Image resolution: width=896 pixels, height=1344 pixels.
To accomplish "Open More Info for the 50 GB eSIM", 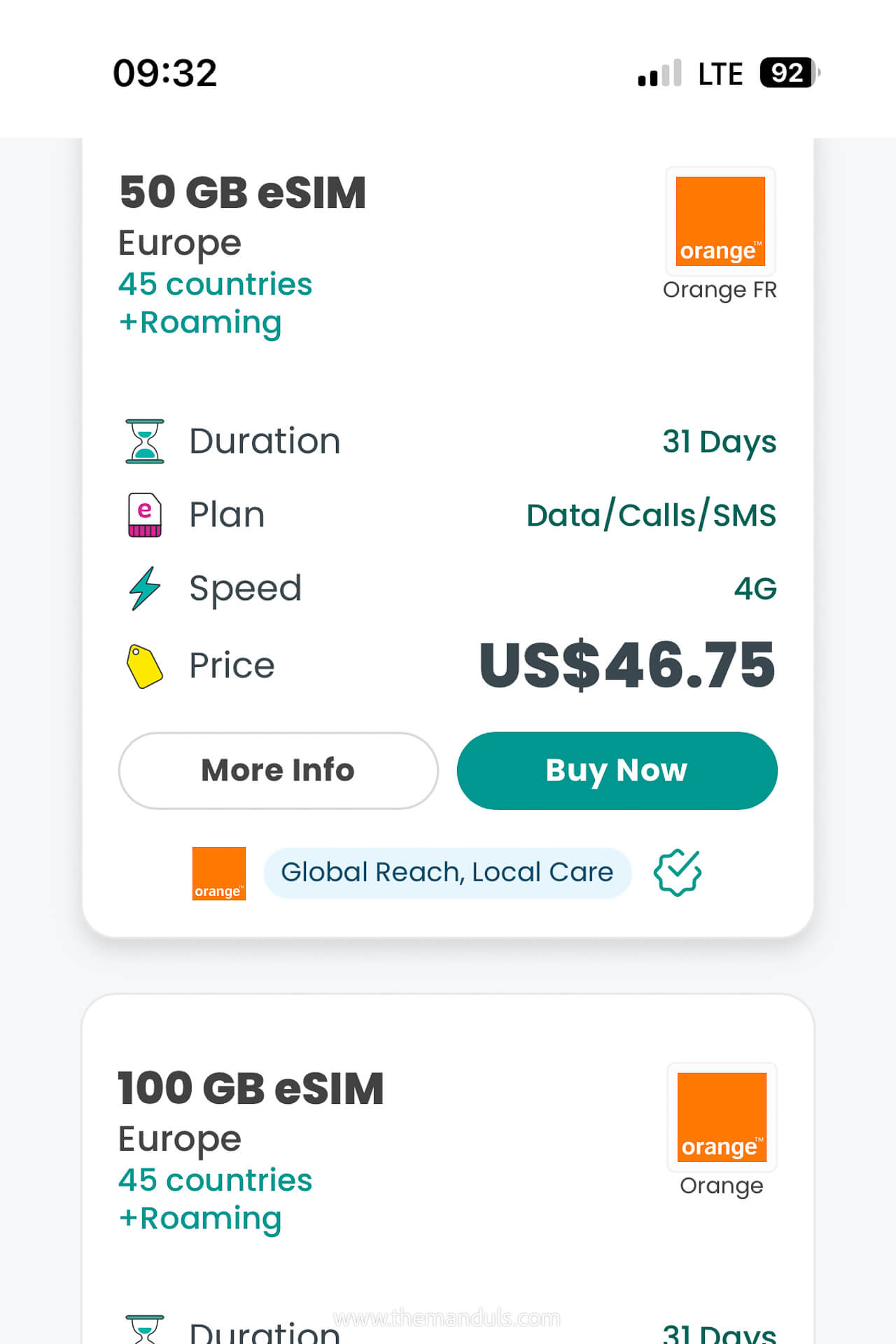I will pyautogui.click(x=278, y=771).
